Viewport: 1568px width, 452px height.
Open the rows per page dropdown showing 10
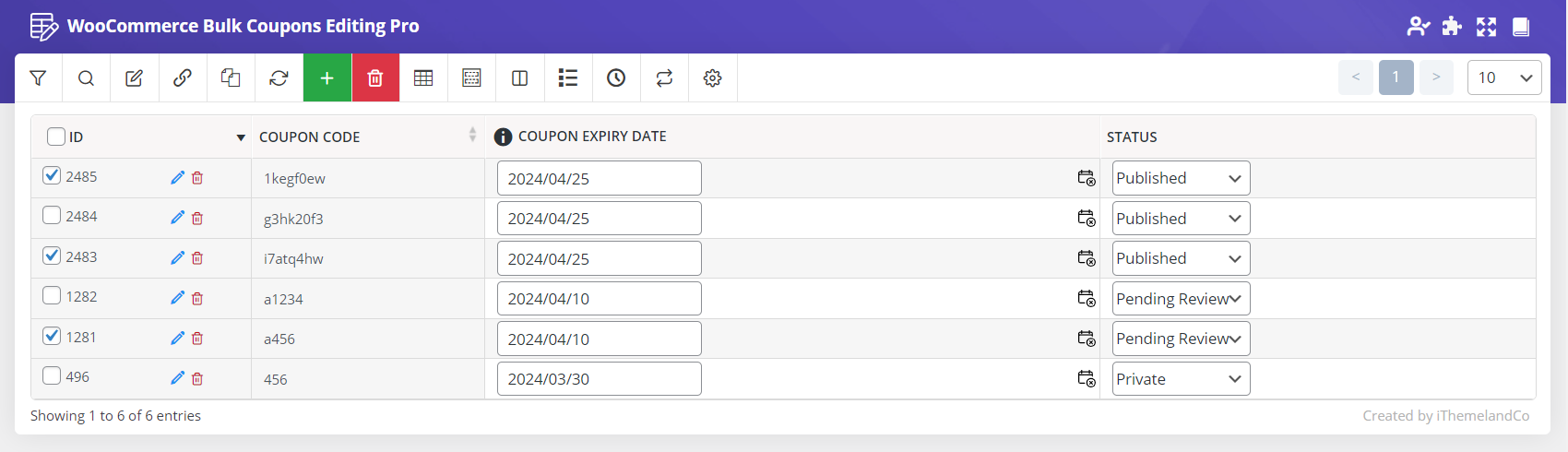point(1503,77)
